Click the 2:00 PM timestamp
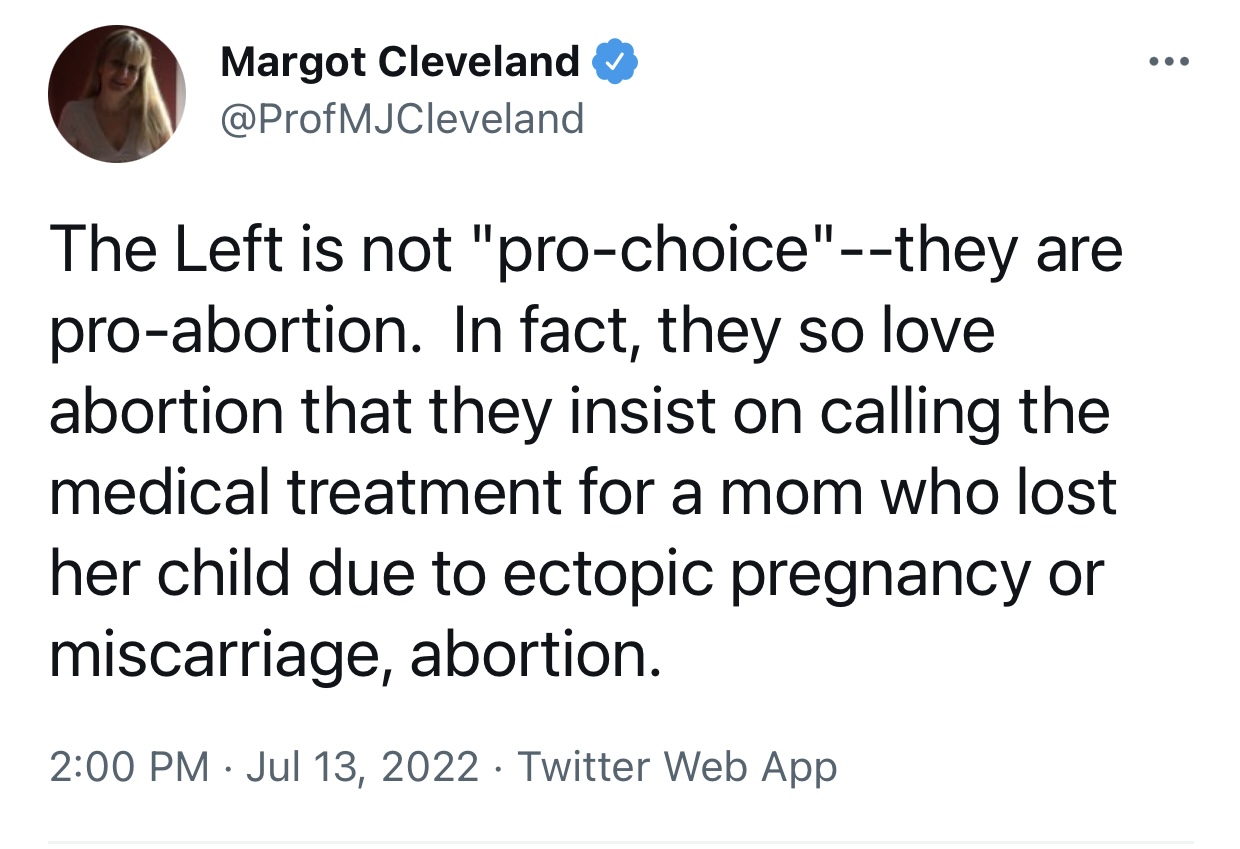The width and height of the screenshot is (1240, 849). (x=130, y=767)
